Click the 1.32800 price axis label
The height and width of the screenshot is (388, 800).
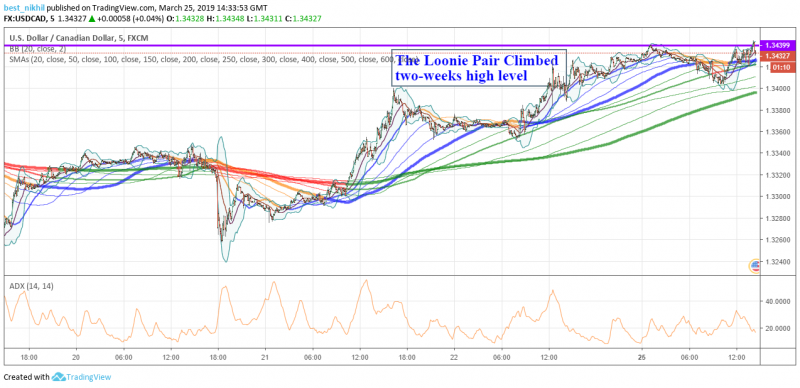click(x=777, y=219)
